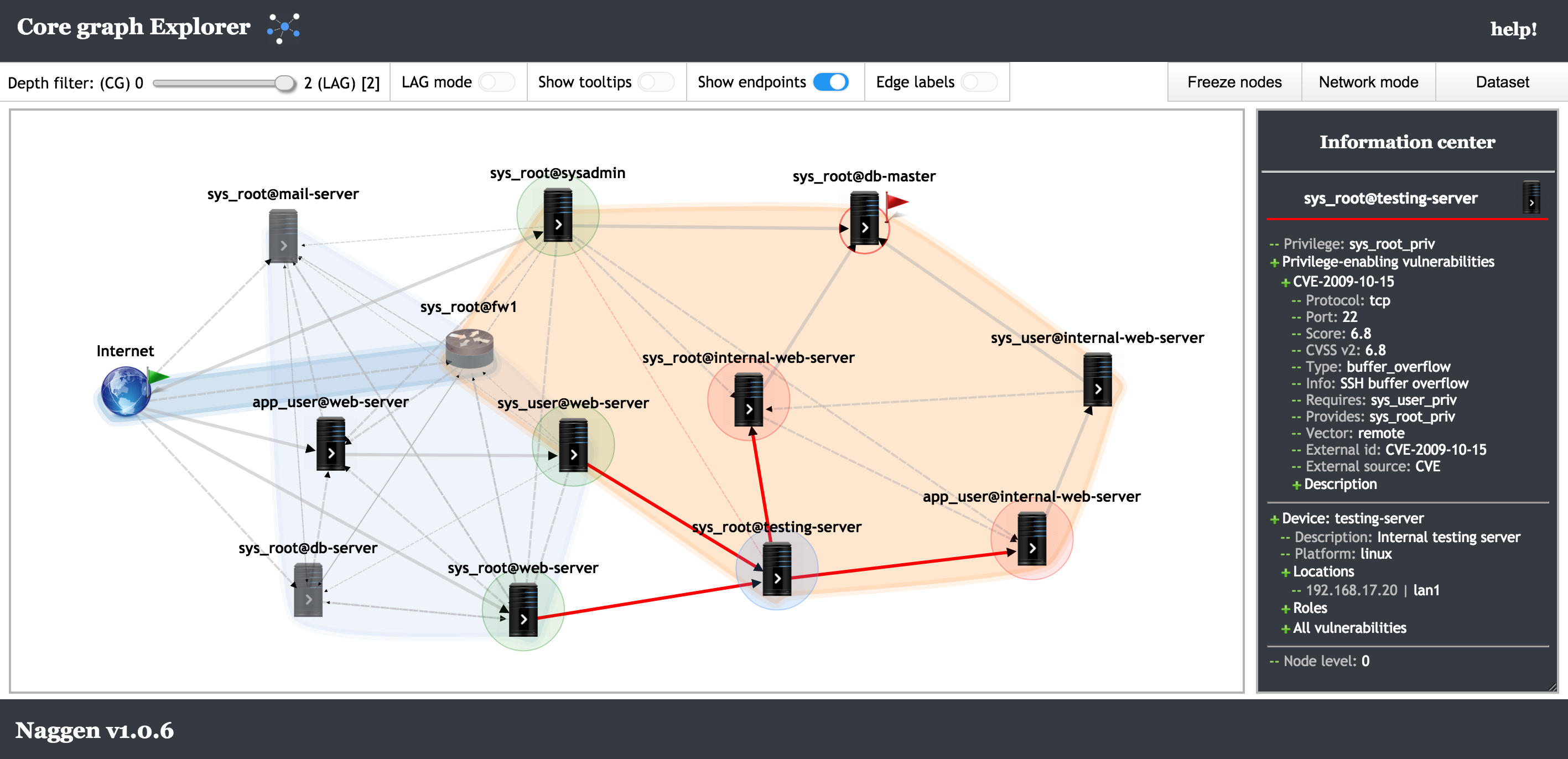Screen dimensions: 1568x759
Task: Select the sys_root@mail-server greyed server icon
Action: [x=283, y=237]
